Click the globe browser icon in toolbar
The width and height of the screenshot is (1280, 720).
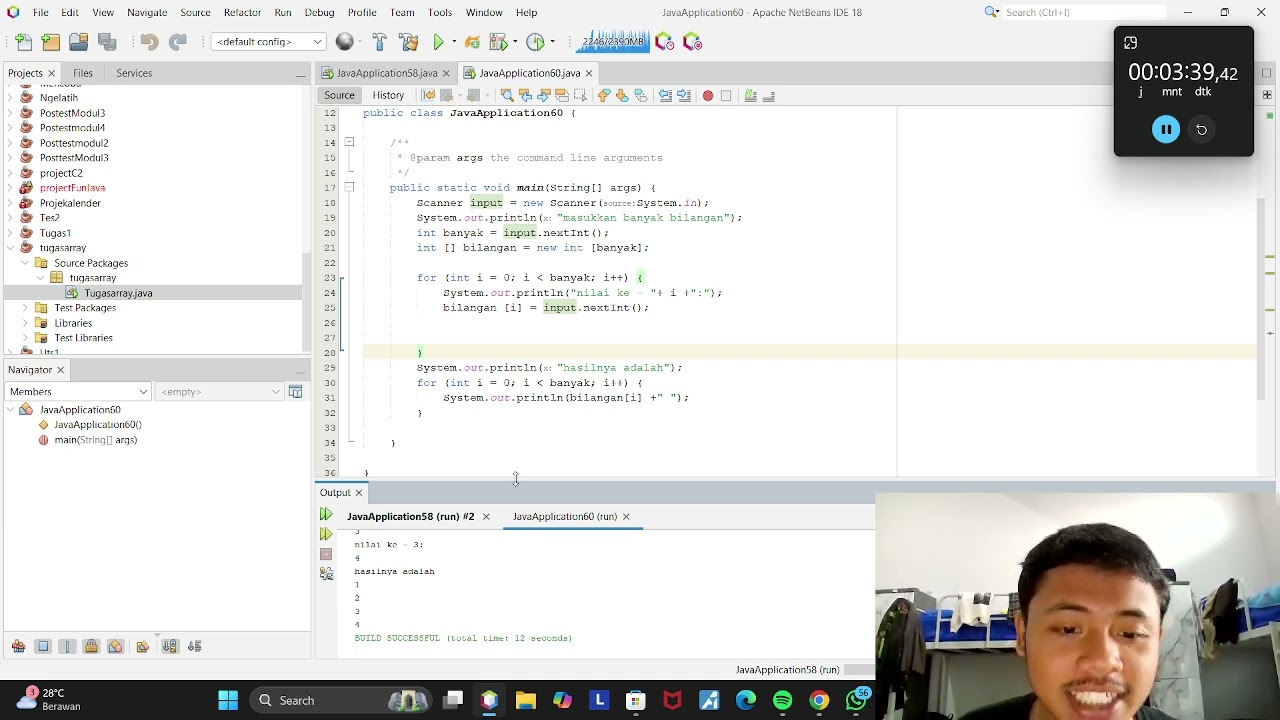pos(345,42)
